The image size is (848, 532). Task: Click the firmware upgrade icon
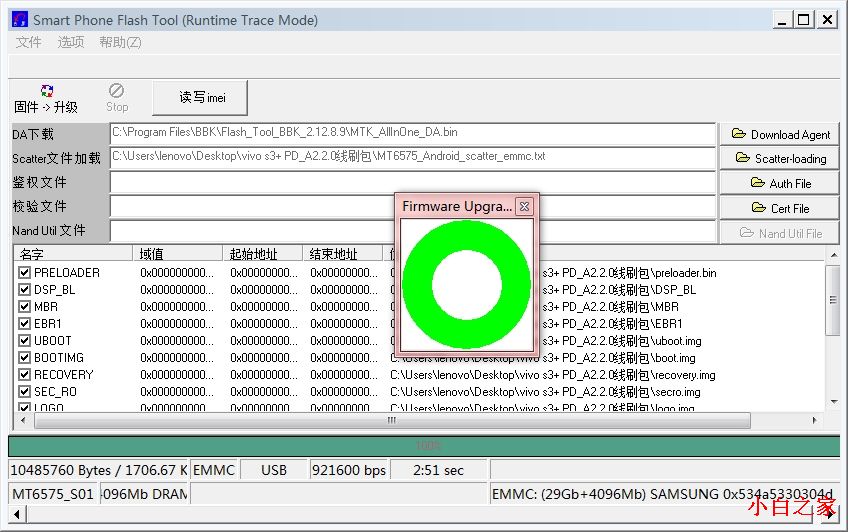coord(47,91)
